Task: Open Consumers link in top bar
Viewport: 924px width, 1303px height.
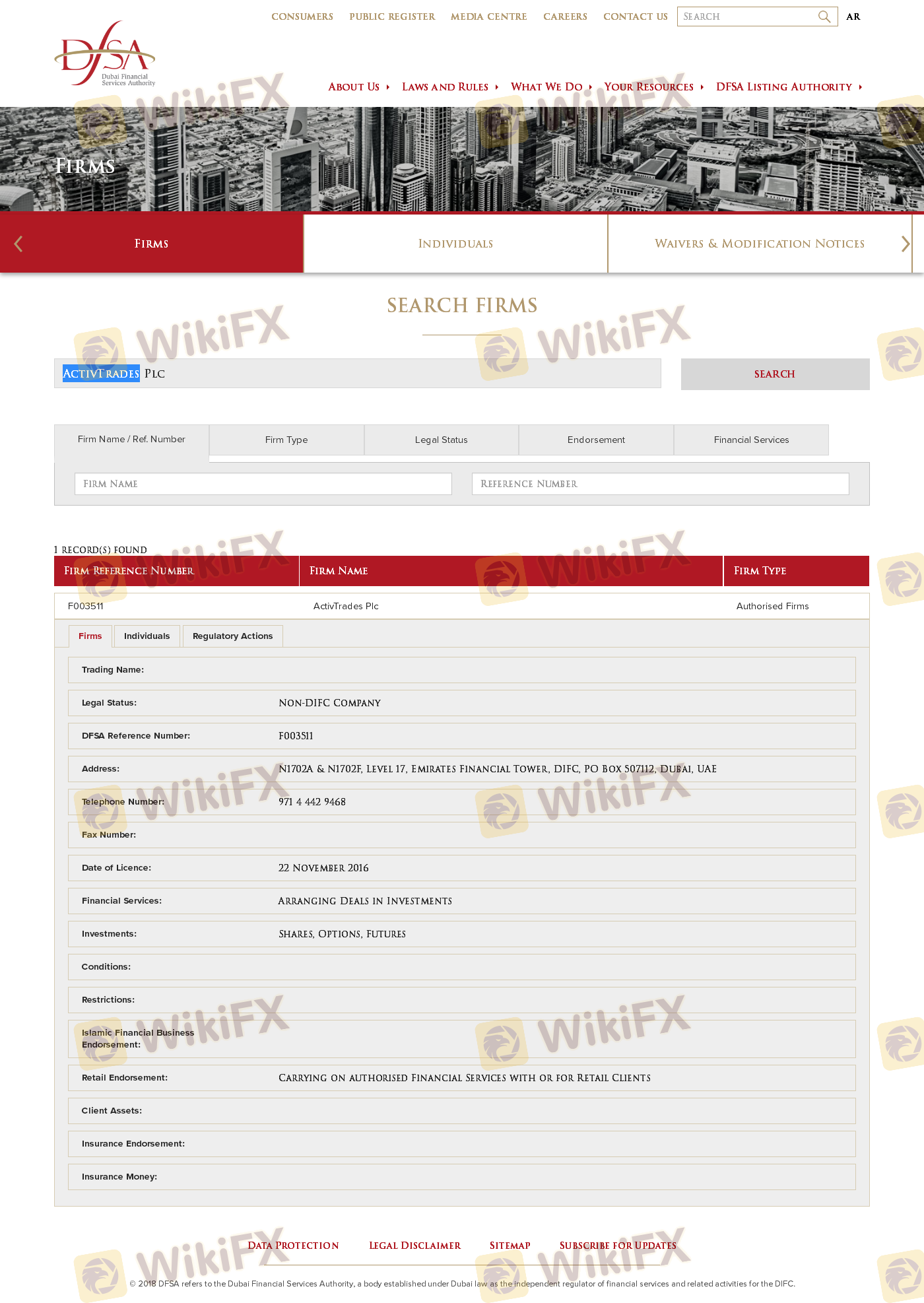Action: click(302, 17)
